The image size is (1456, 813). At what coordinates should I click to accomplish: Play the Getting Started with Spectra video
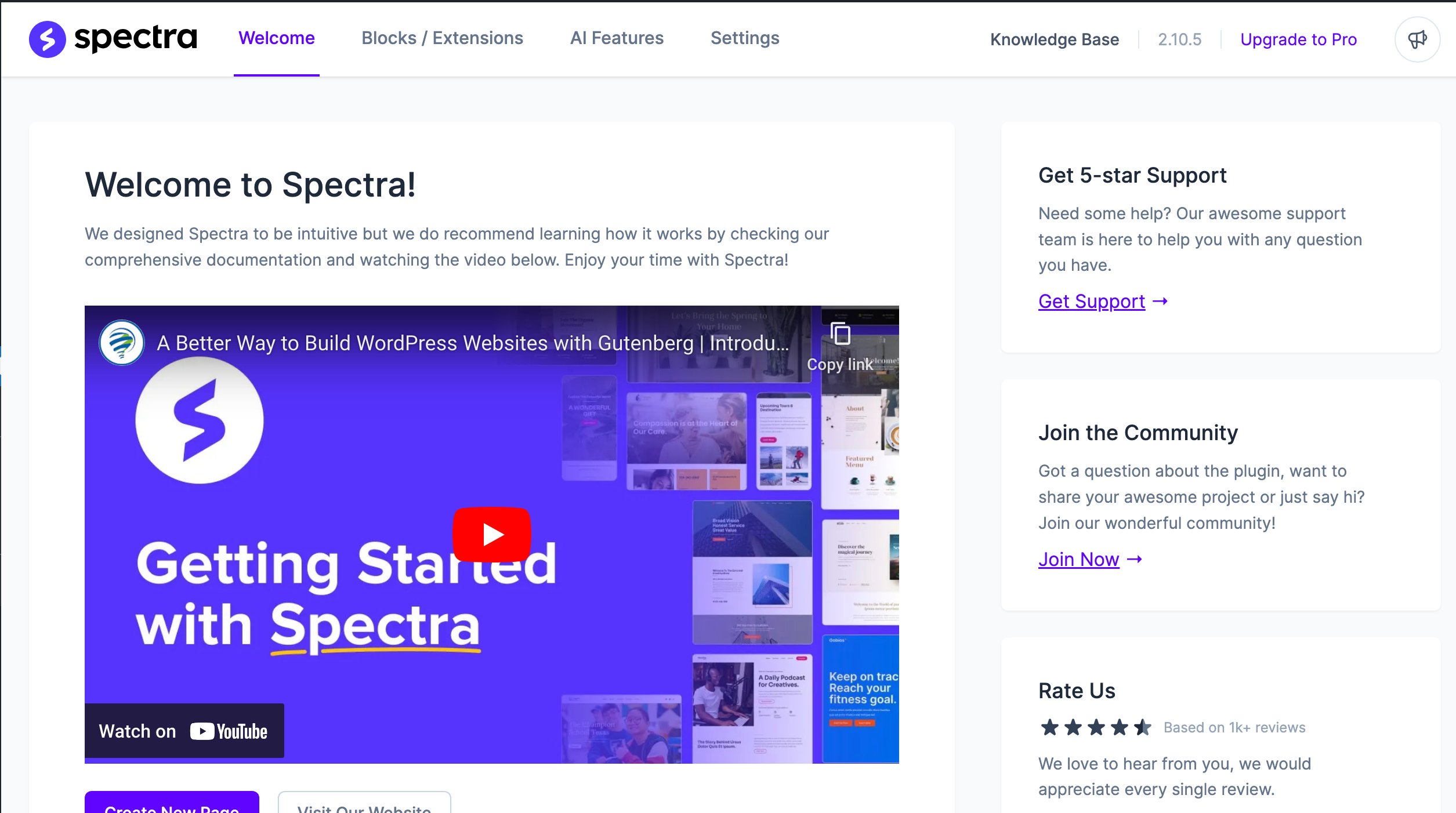point(491,533)
